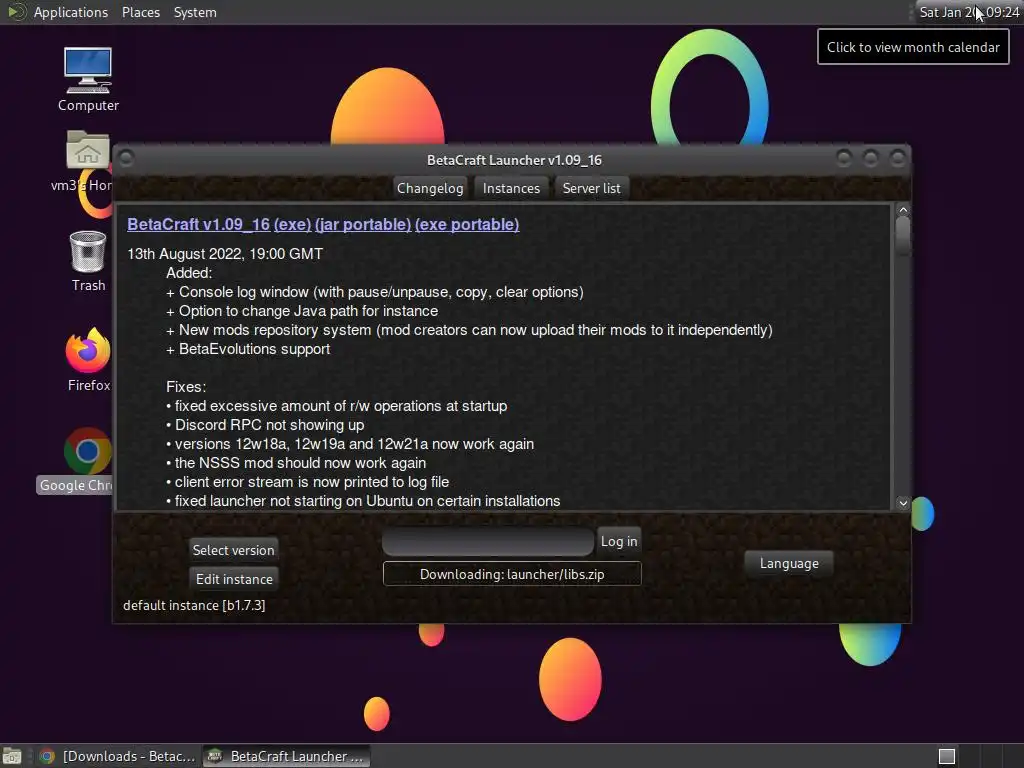The width and height of the screenshot is (1024, 768).
Task: Click the workspace switcher square in bottom panel
Action: (947, 756)
